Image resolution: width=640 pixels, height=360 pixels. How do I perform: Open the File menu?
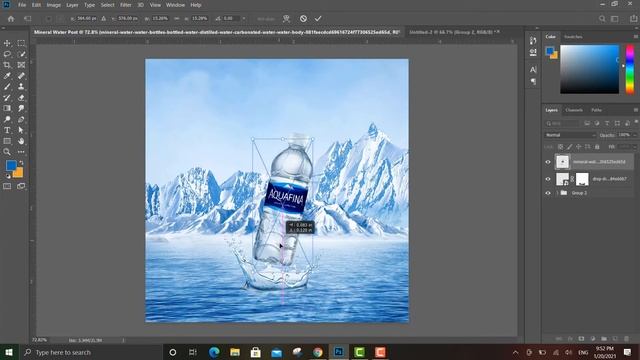22,5
